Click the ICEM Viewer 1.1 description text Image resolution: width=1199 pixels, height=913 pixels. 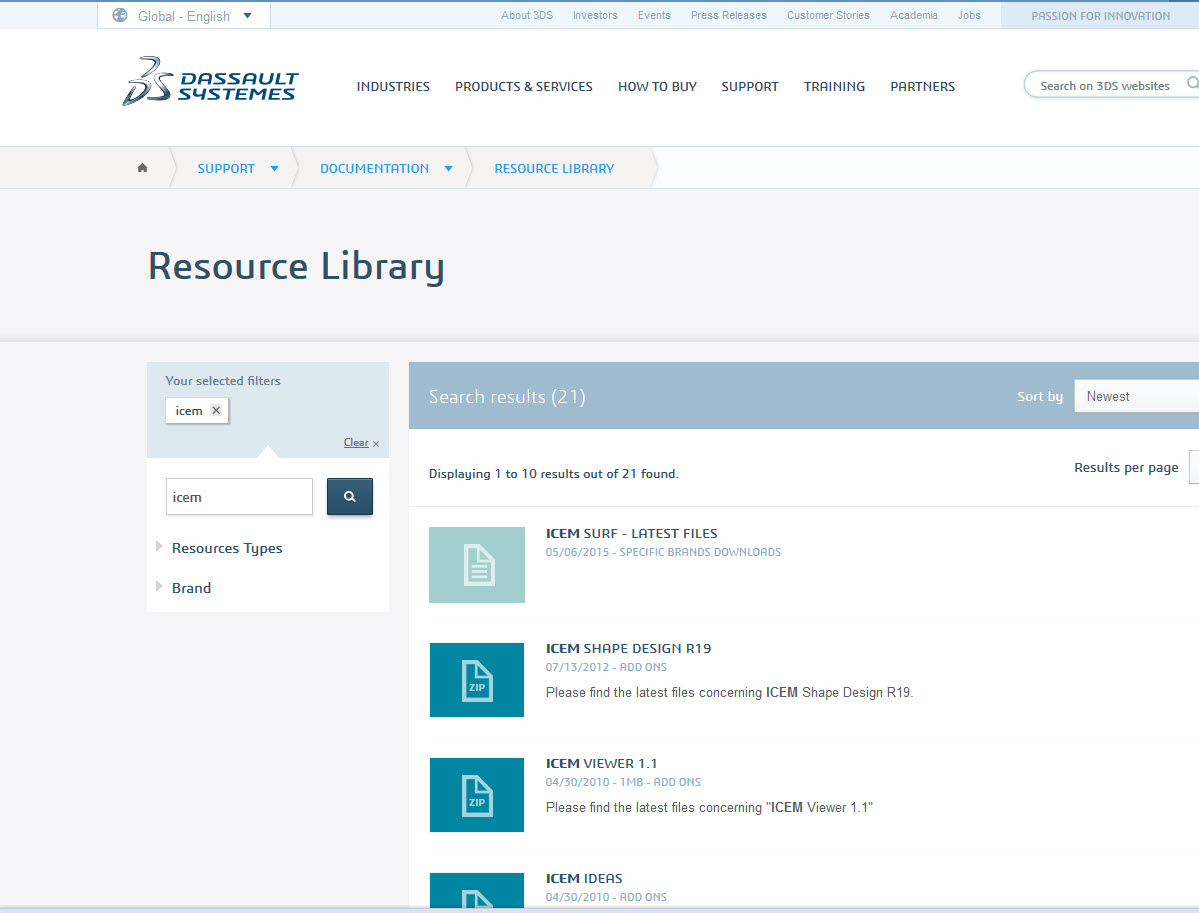click(710, 807)
